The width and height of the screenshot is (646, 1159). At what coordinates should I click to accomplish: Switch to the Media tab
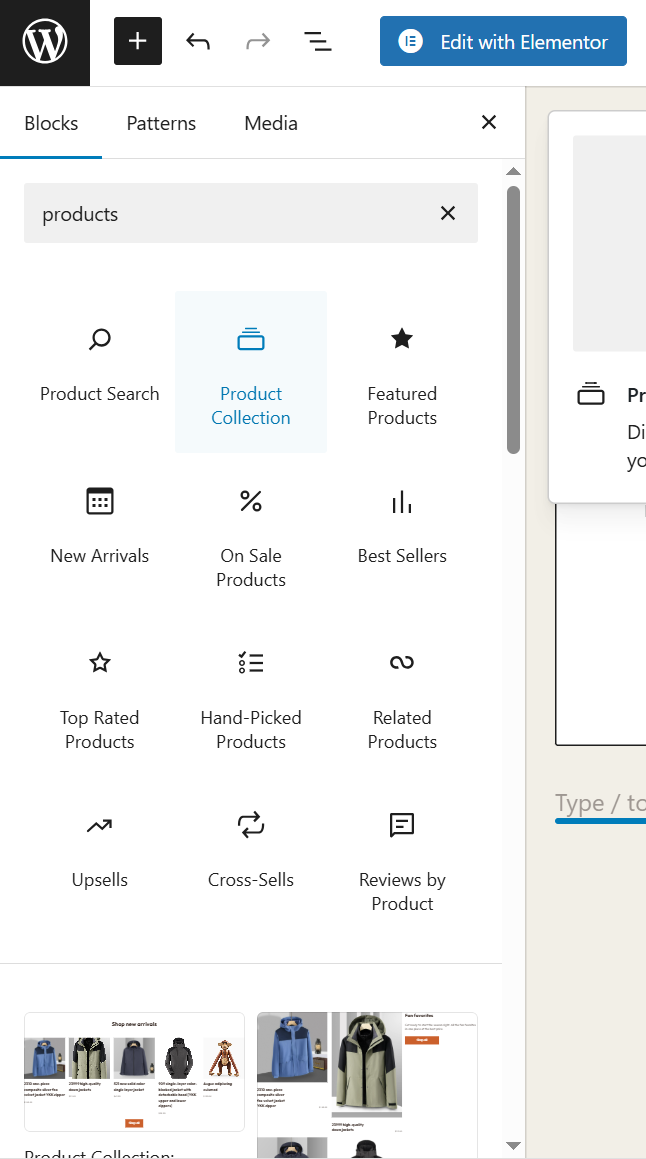point(271,123)
